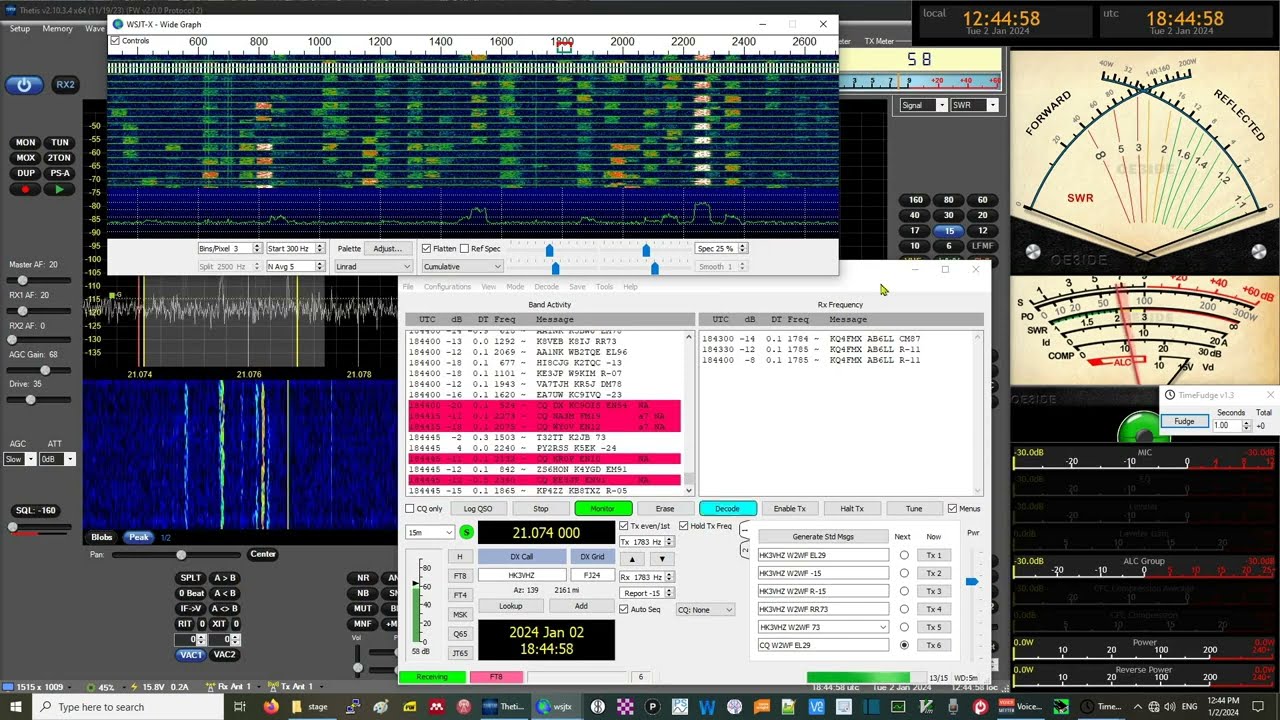The image size is (1280, 720).
Task: Click the network icon in the system tray
Action: (x=1155, y=706)
